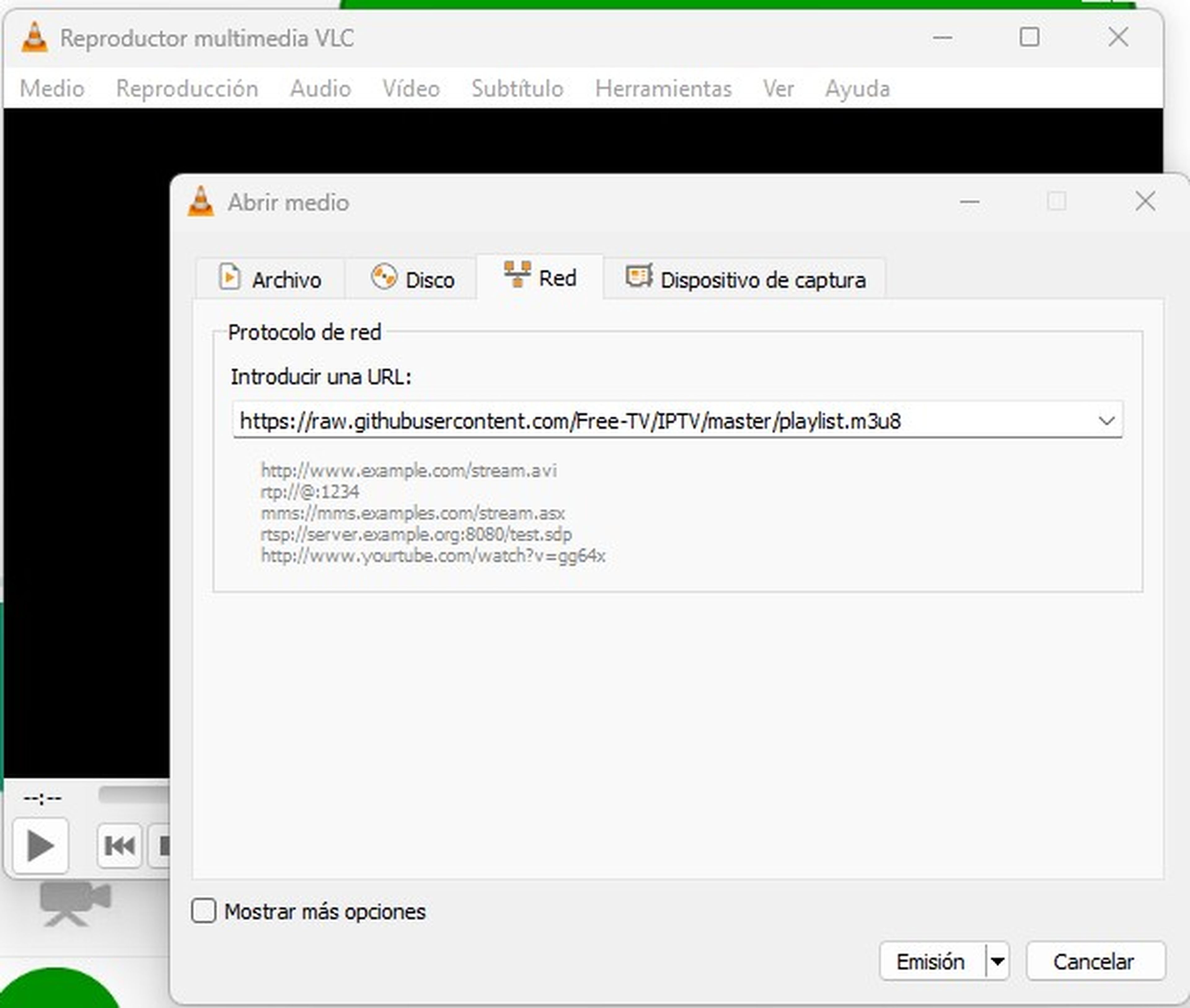
Task: Select the Red tab
Action: point(540,277)
